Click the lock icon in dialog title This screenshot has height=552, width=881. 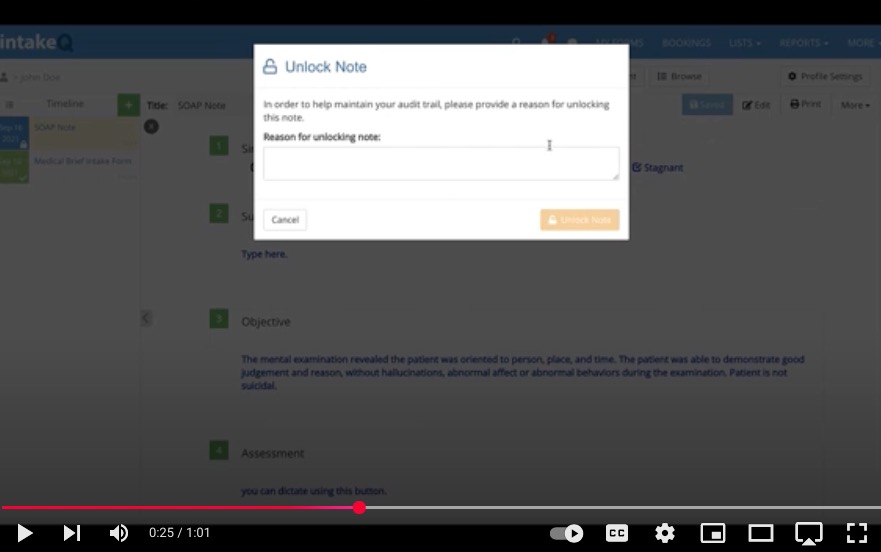tap(270, 67)
